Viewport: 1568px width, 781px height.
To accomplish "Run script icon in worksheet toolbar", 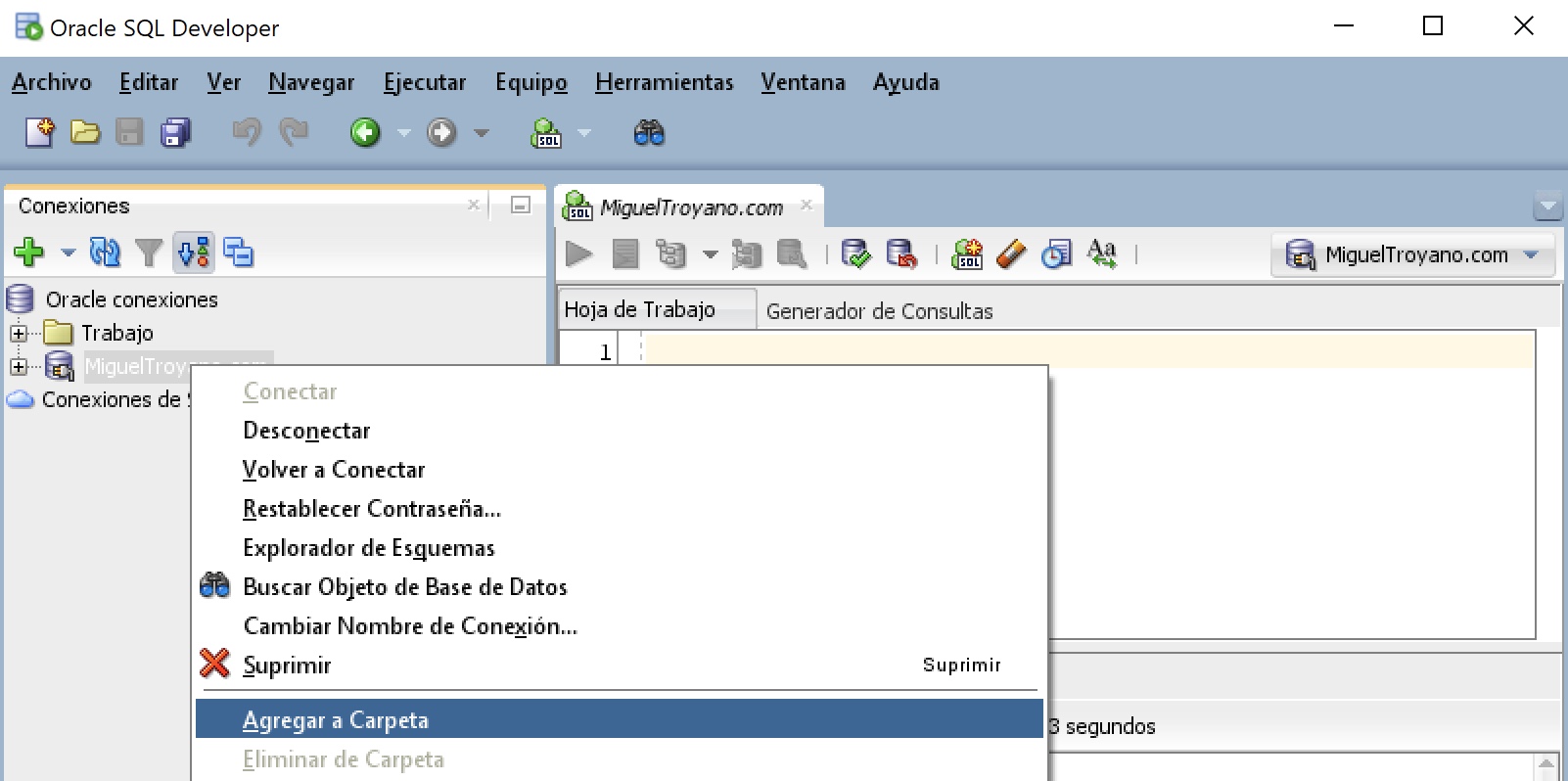I will pos(624,254).
